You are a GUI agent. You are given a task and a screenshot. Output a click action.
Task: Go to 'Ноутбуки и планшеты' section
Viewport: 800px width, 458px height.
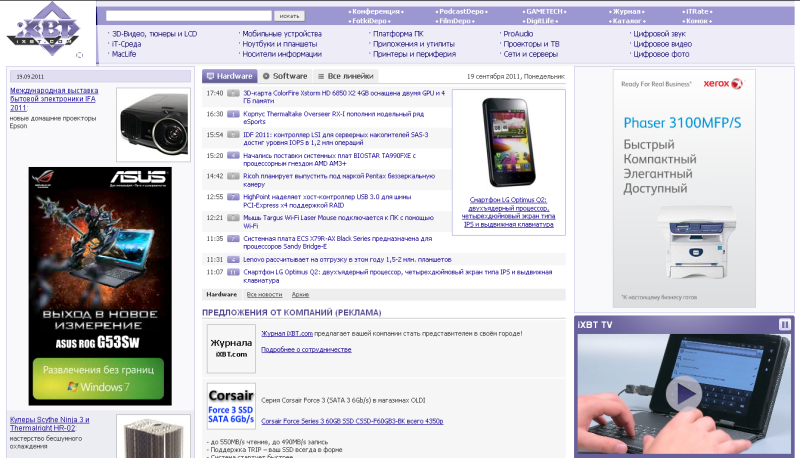[x=280, y=44]
